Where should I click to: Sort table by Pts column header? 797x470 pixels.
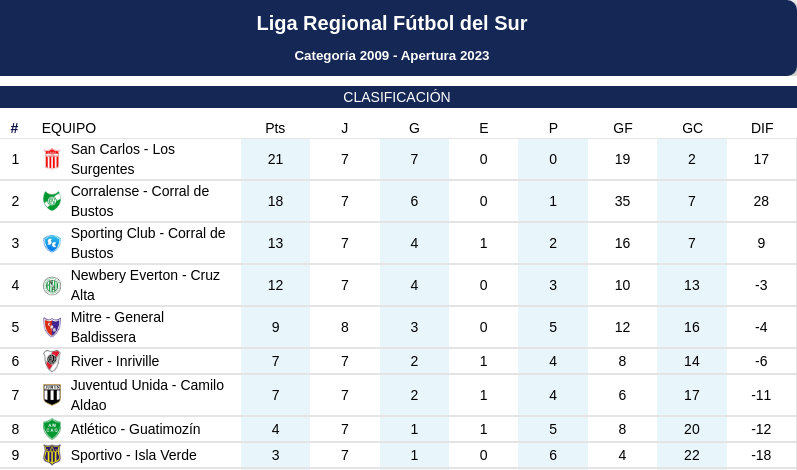[x=275, y=128]
